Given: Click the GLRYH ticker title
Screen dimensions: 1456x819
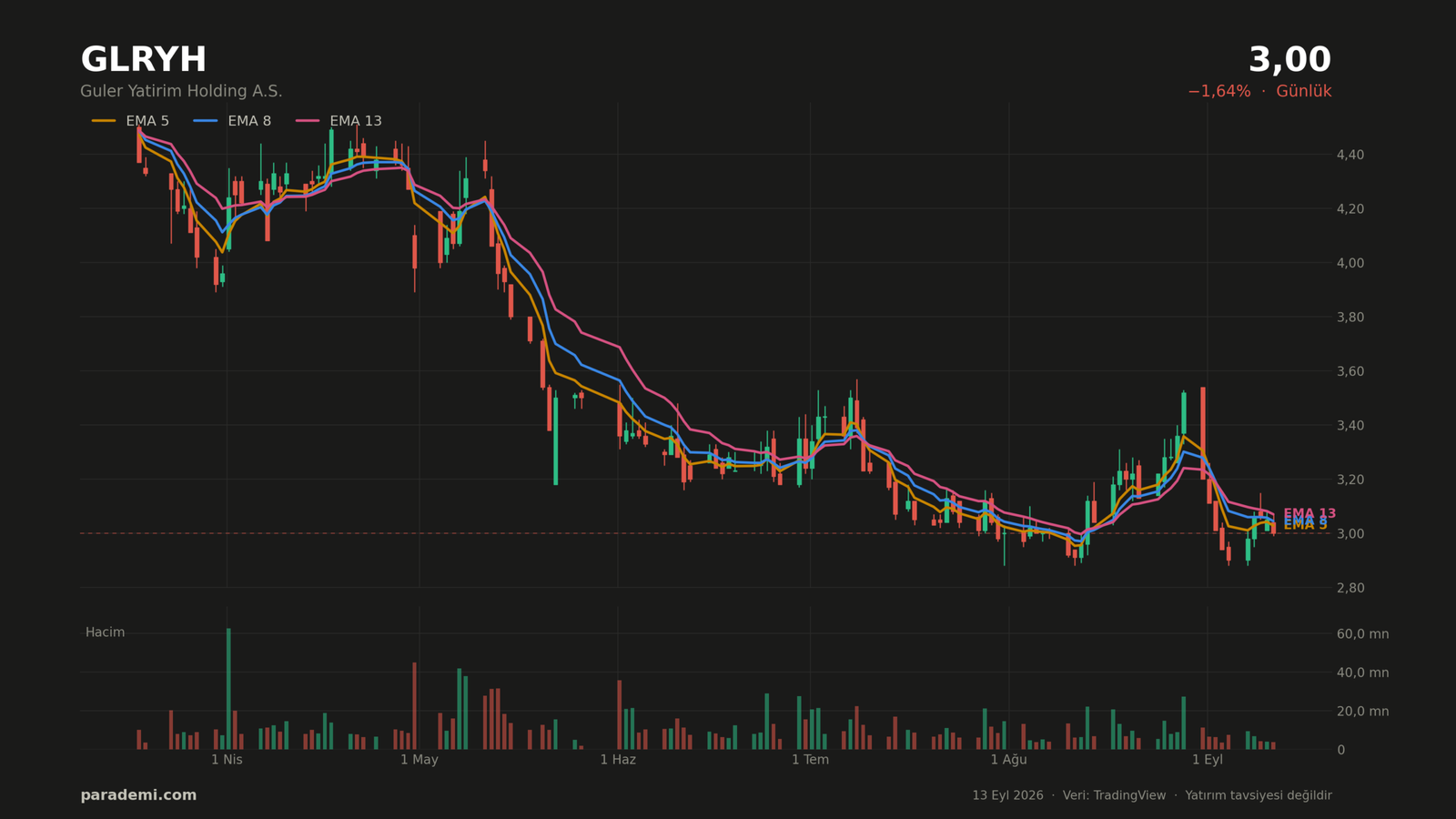Looking at the screenshot, I should tap(144, 60).
